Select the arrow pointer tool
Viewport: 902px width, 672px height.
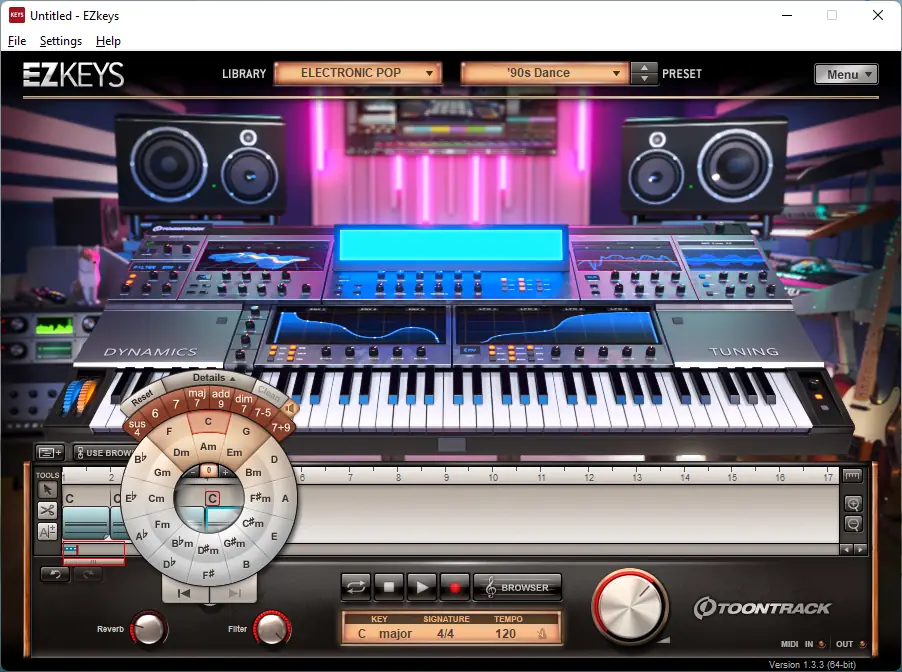tap(47, 490)
